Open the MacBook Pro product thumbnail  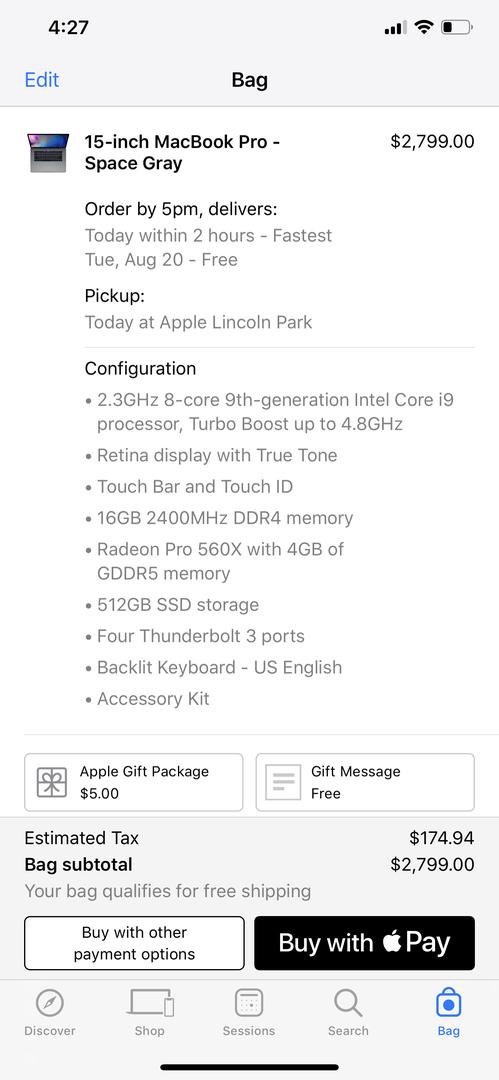[48, 153]
